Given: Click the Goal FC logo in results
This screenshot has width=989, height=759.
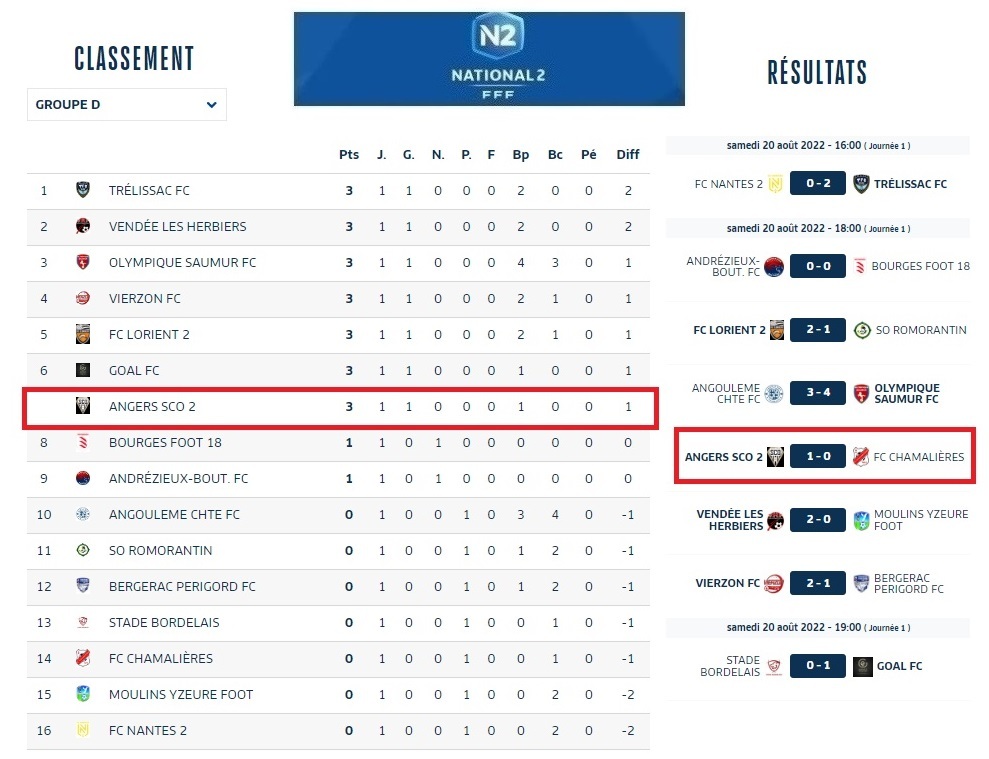Looking at the screenshot, I should [x=862, y=666].
